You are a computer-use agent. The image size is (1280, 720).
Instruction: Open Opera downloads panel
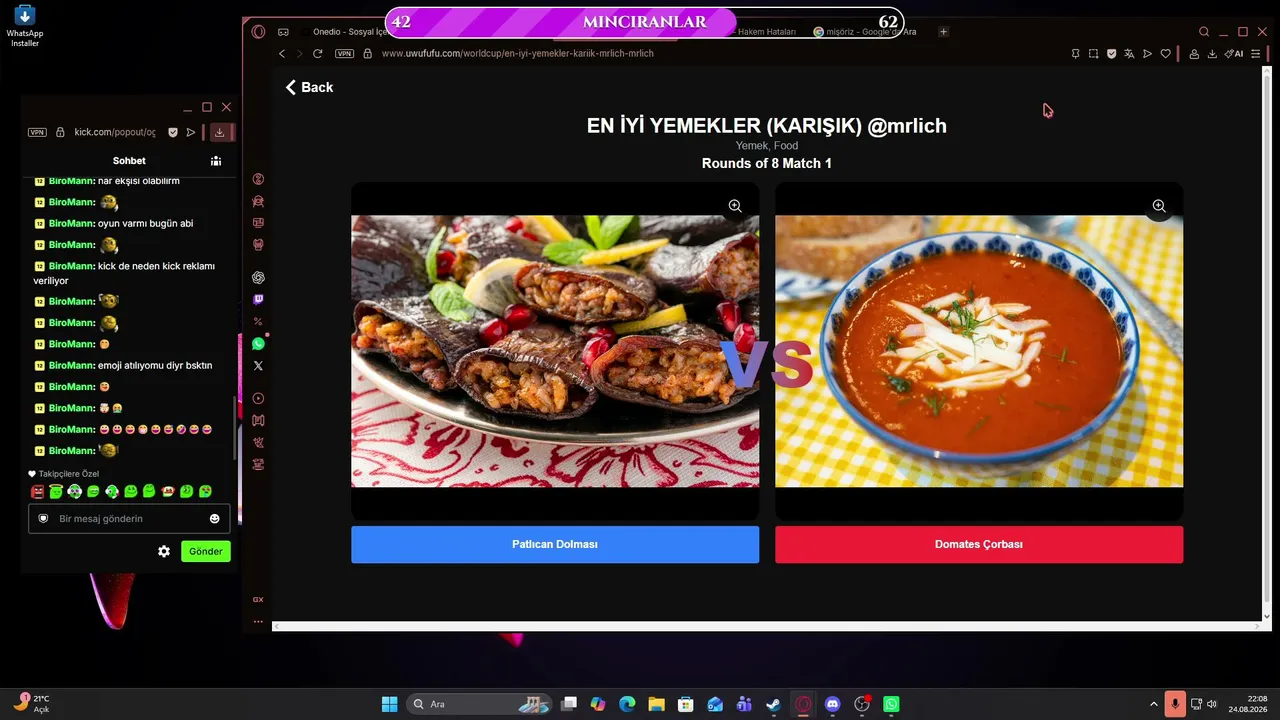[1212, 53]
